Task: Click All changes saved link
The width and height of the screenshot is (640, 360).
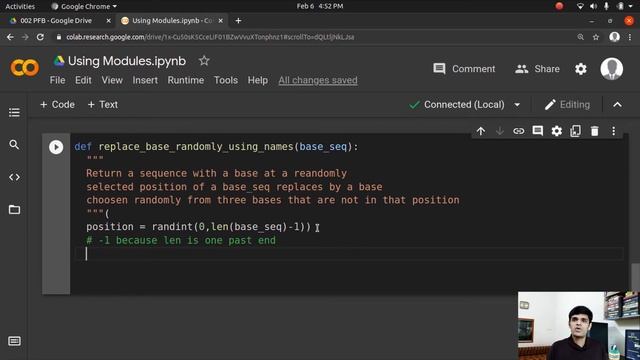Action: coord(318,80)
